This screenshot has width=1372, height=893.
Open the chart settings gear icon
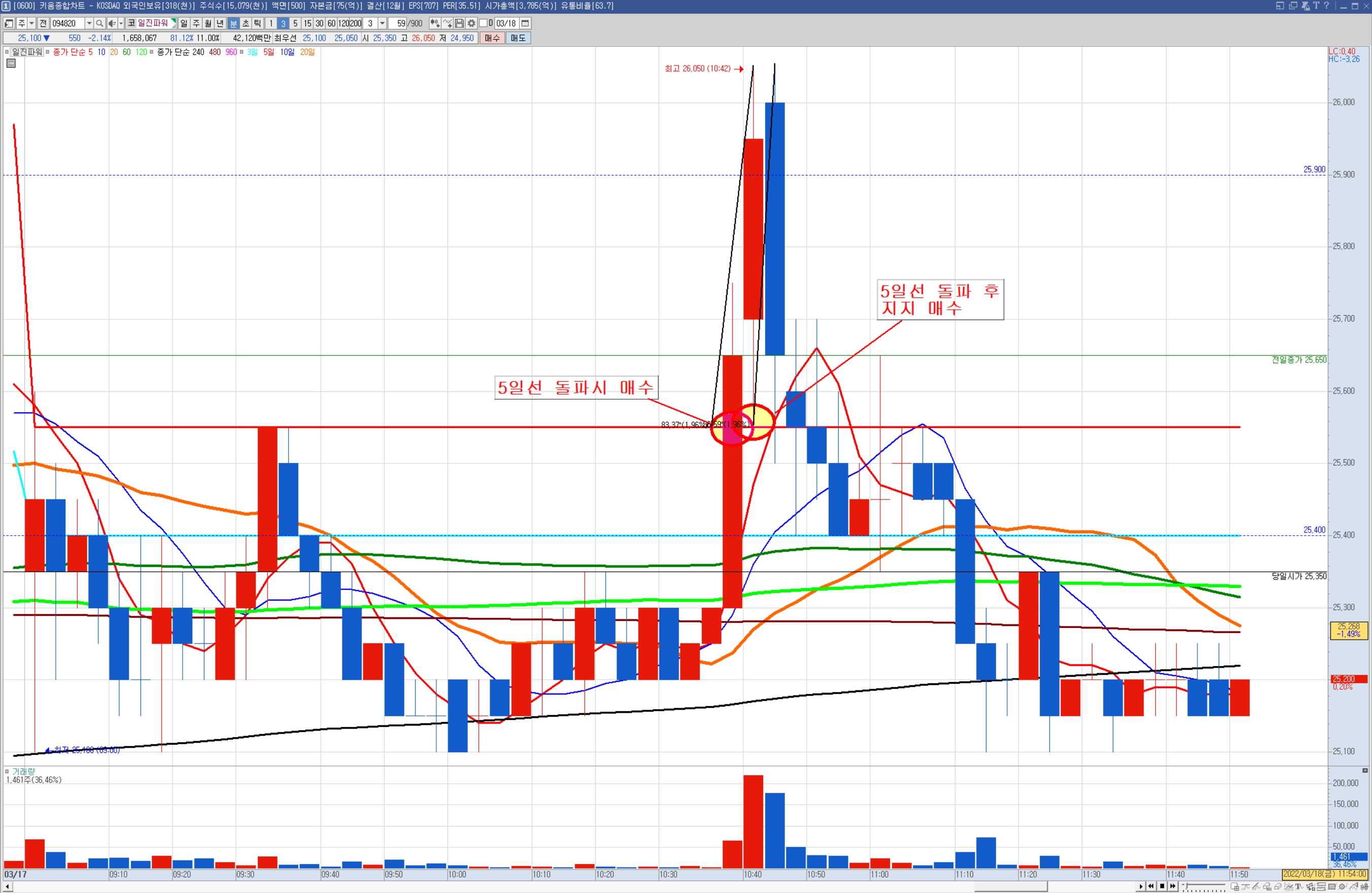click(x=471, y=24)
